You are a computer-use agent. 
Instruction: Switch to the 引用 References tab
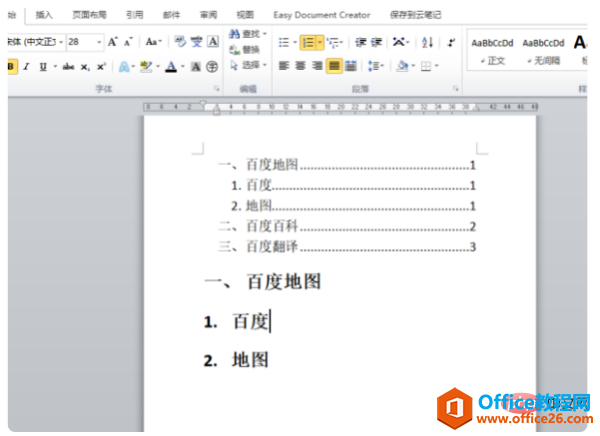135,15
